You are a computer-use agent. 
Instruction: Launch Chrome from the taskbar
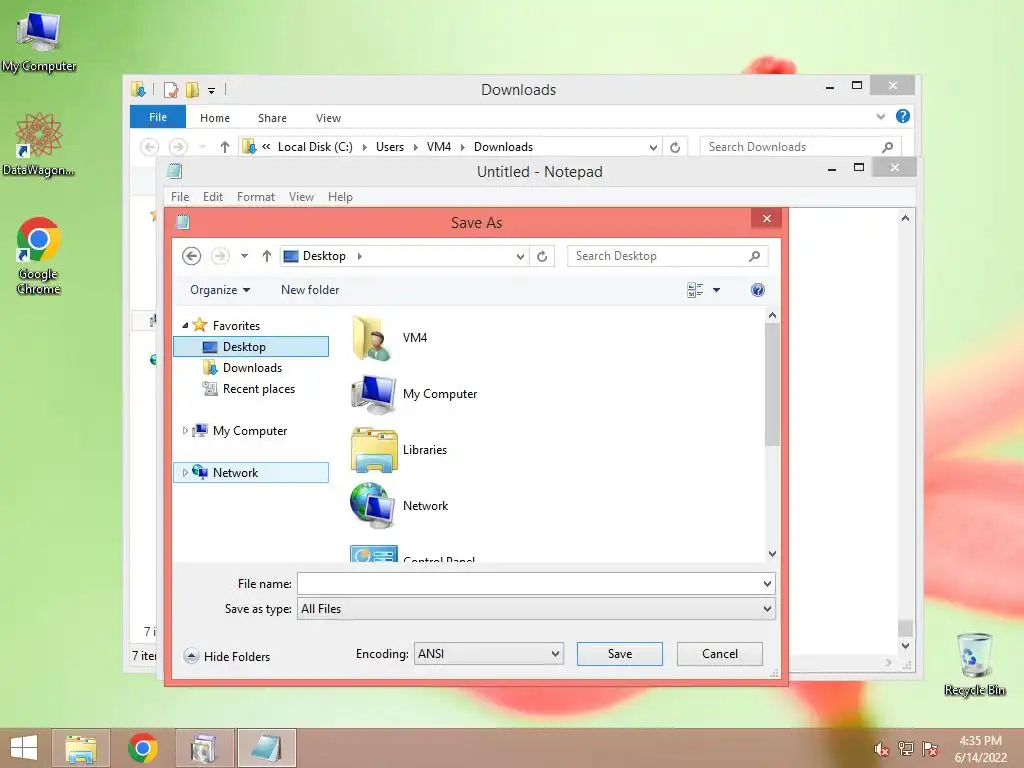coord(143,748)
